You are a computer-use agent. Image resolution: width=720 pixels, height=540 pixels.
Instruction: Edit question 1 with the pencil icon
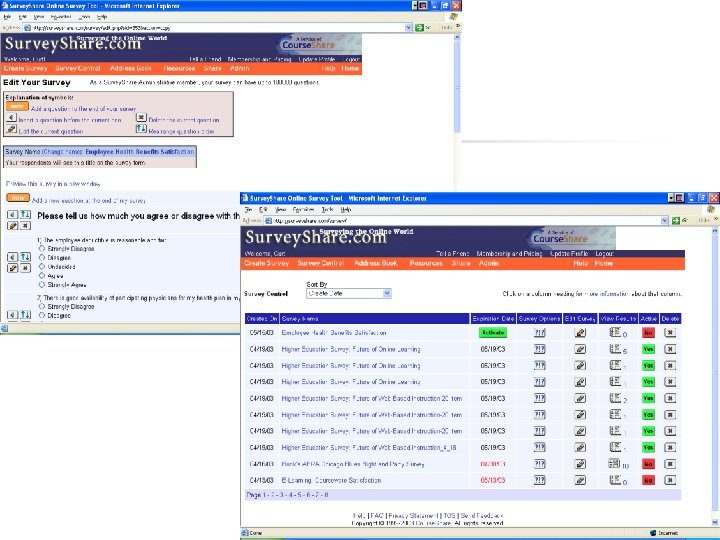(x=13, y=268)
